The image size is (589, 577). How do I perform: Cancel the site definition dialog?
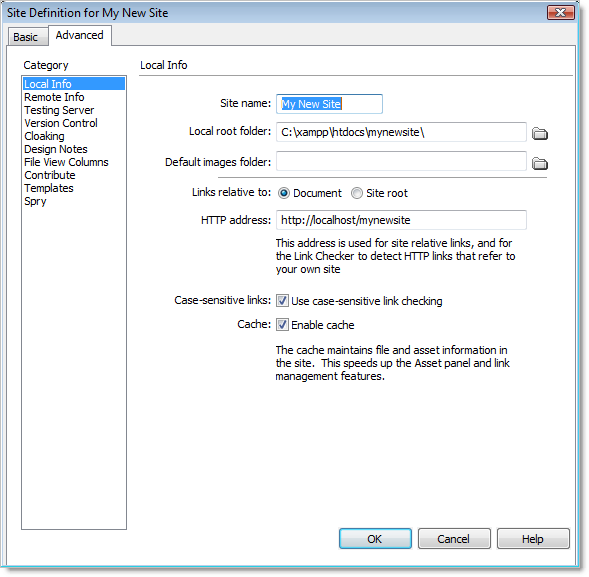[454, 539]
